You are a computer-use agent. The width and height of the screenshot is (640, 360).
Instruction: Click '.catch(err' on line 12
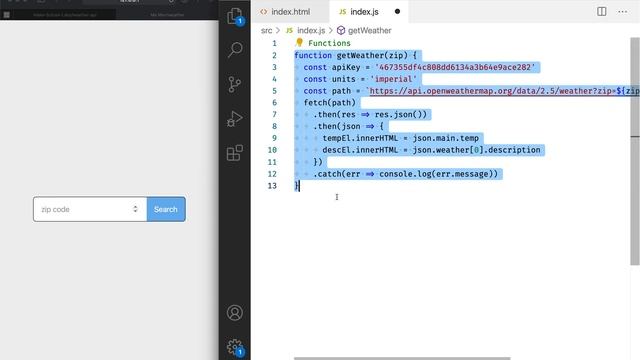(337, 174)
